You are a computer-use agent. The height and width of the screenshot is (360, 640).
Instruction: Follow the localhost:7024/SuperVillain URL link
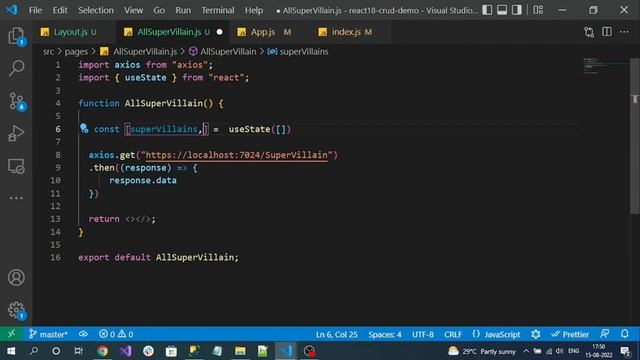(236, 155)
